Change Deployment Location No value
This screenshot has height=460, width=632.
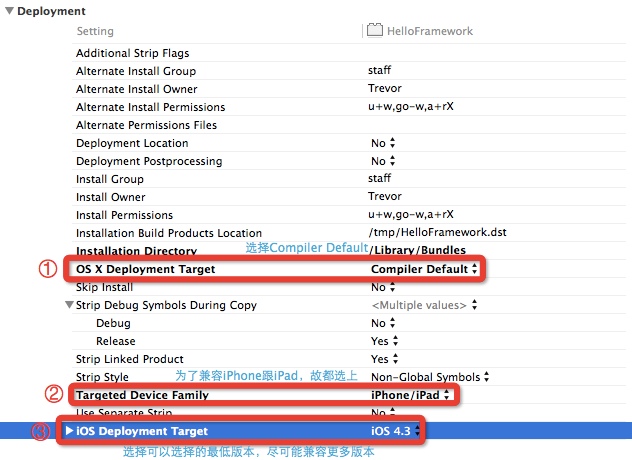point(383,143)
